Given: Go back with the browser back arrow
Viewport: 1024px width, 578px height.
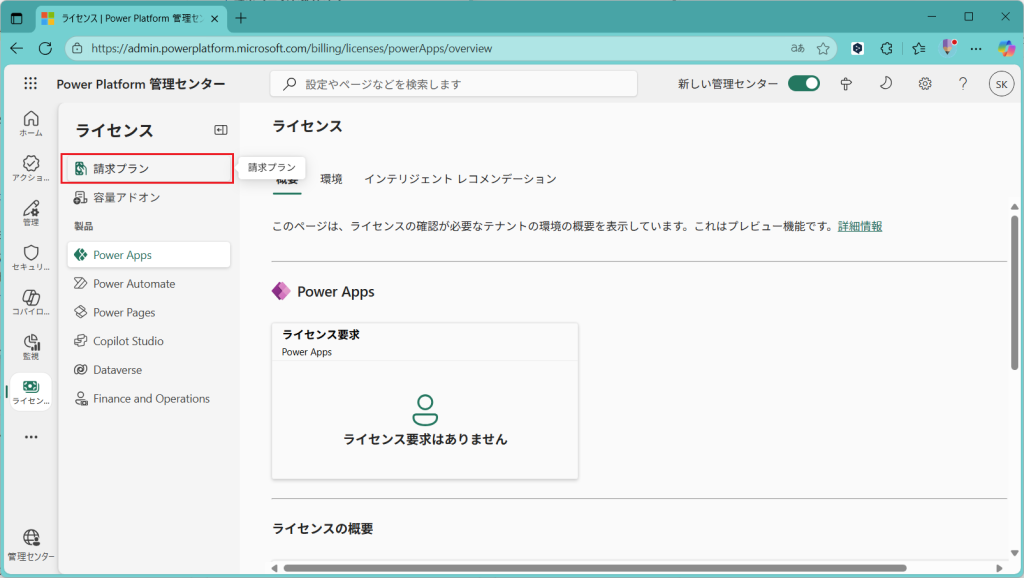Looking at the screenshot, I should 16,48.
